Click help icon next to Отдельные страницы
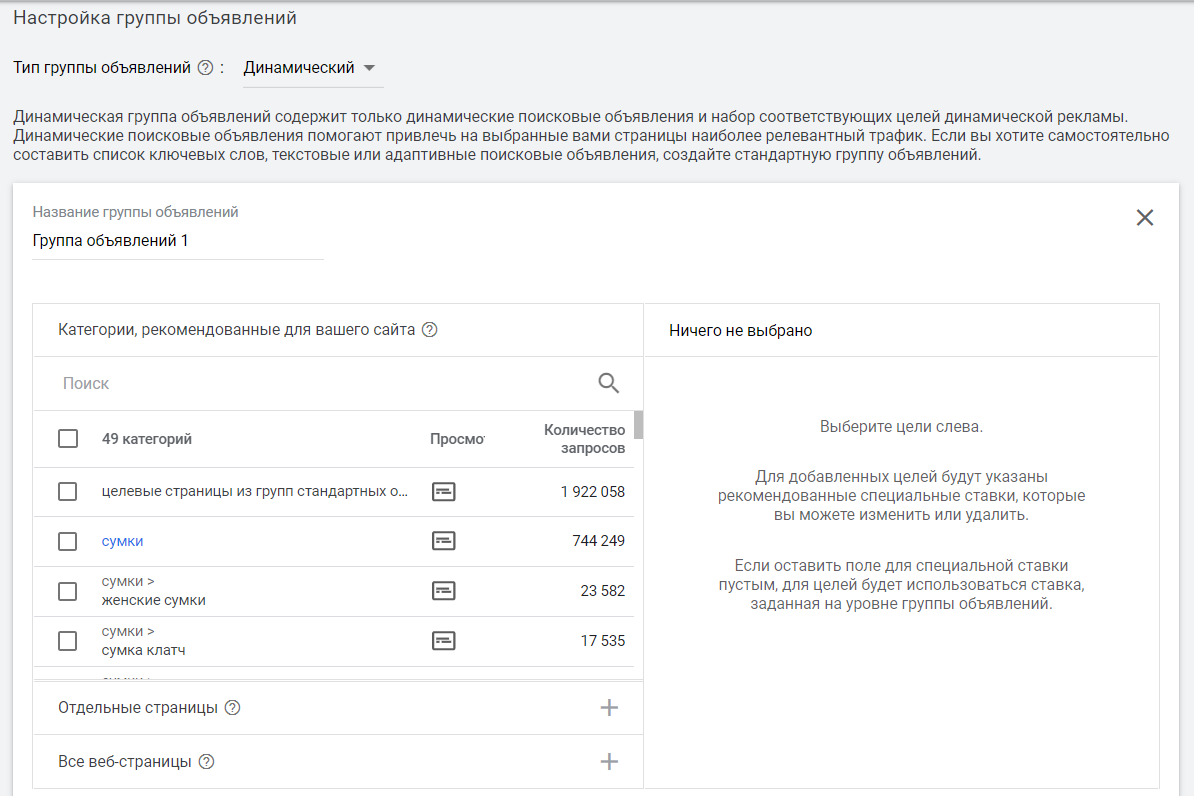This screenshot has height=796, width=1194. coord(232,708)
